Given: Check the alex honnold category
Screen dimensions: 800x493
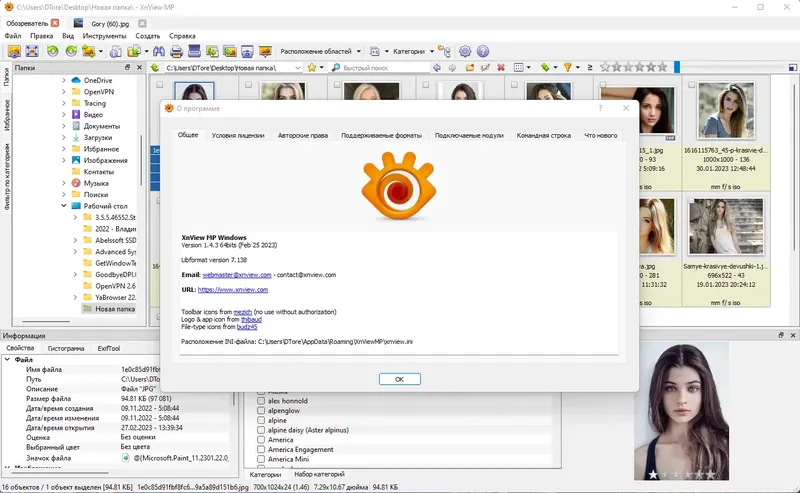Looking at the screenshot, I should (261, 401).
